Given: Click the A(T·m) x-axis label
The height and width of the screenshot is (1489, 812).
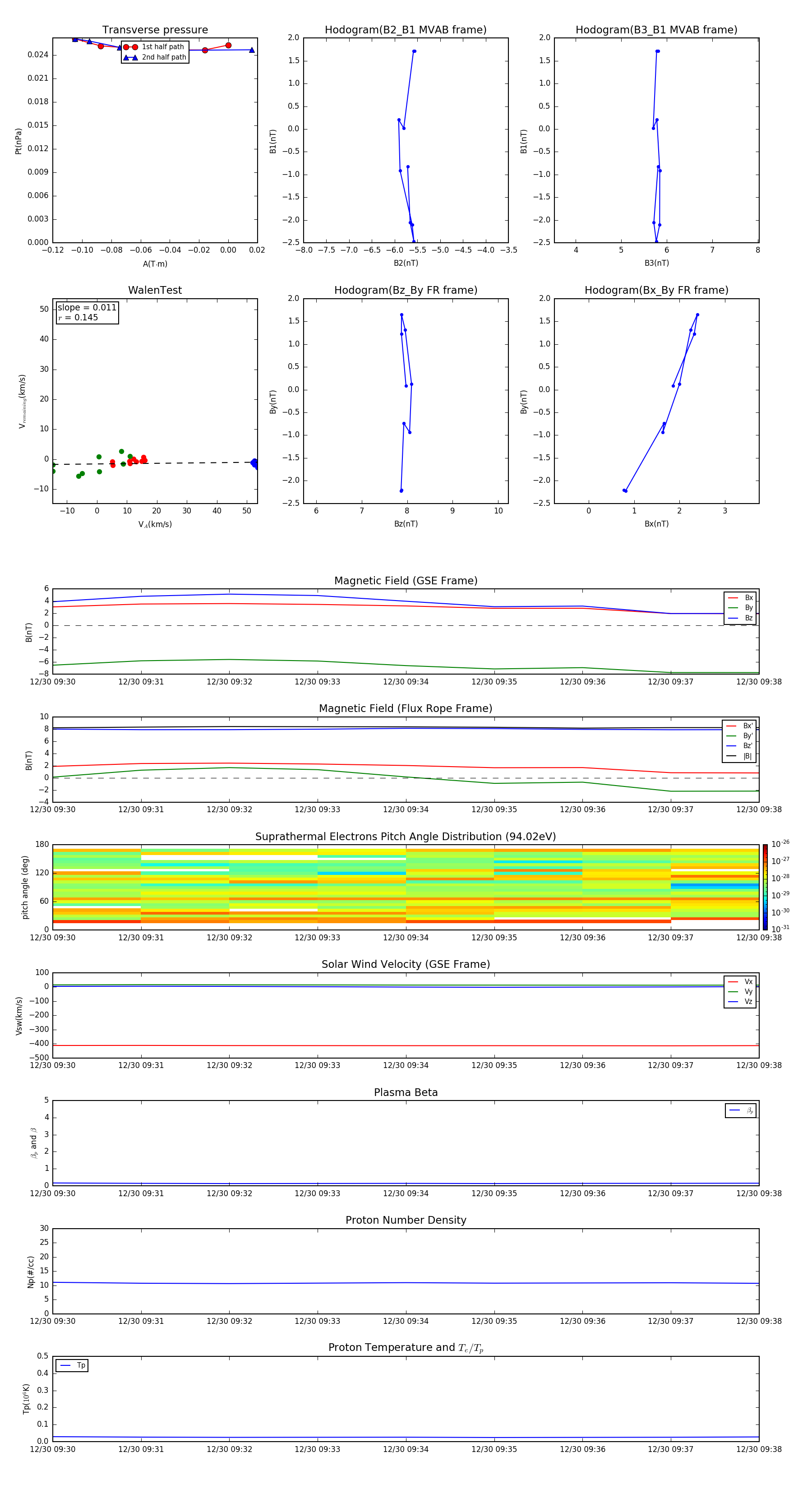Looking at the screenshot, I should 155,264.
